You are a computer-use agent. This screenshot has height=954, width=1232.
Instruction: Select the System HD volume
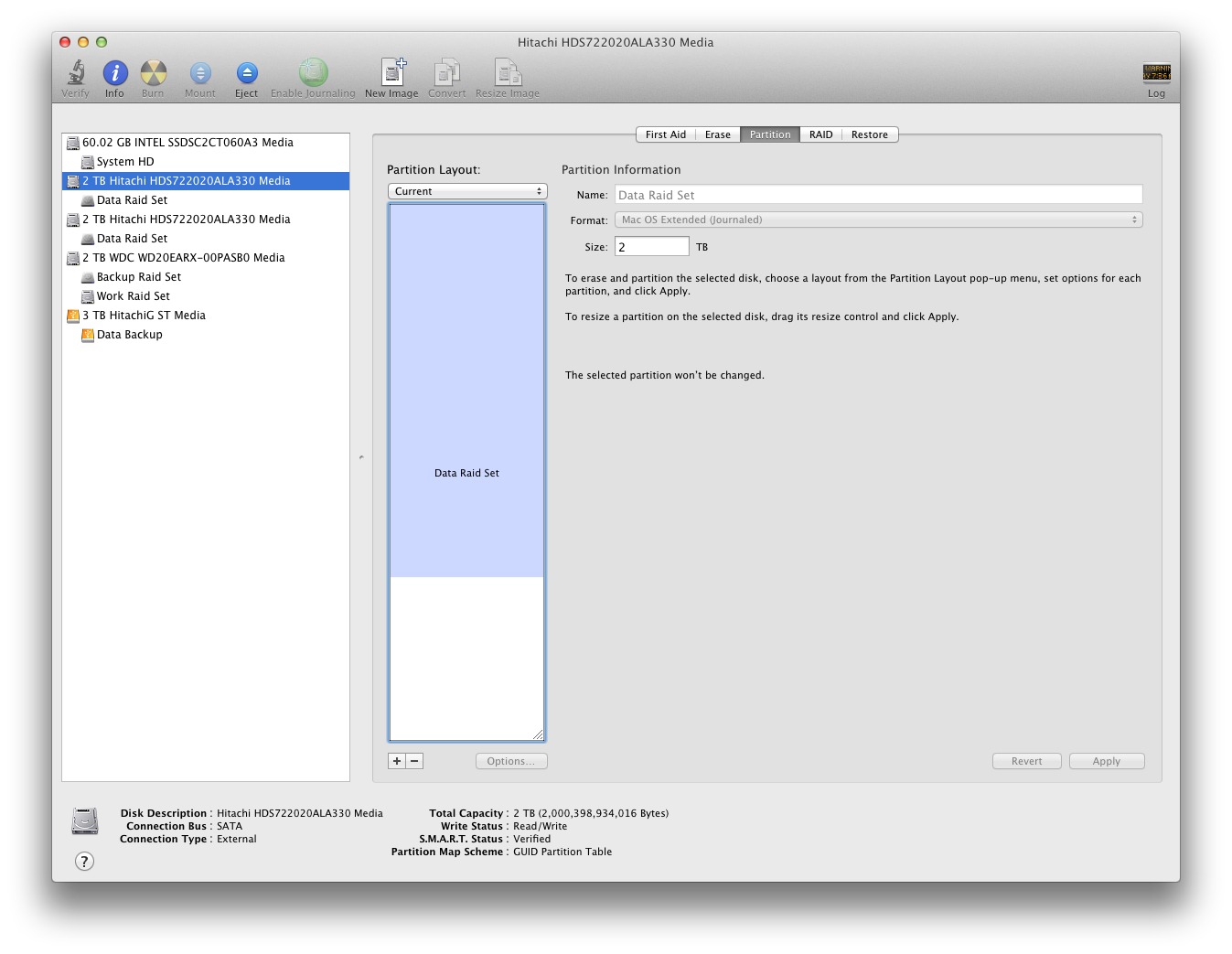point(206,162)
